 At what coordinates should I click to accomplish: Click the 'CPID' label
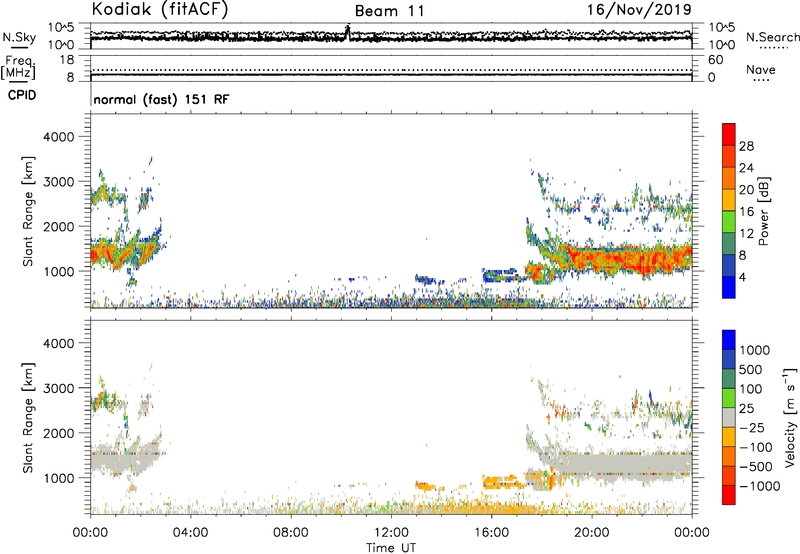(22, 95)
